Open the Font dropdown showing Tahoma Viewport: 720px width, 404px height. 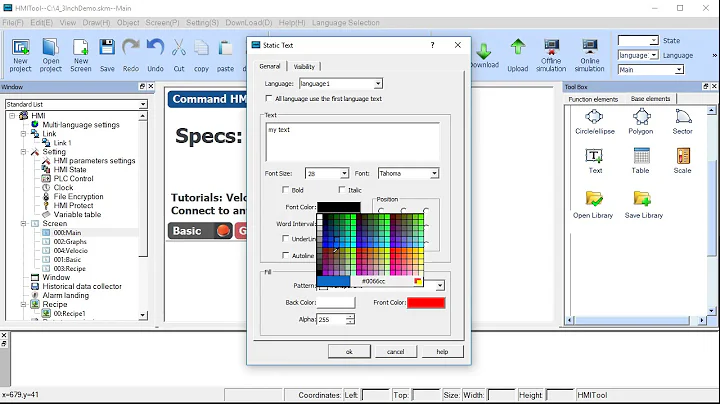tap(434, 173)
